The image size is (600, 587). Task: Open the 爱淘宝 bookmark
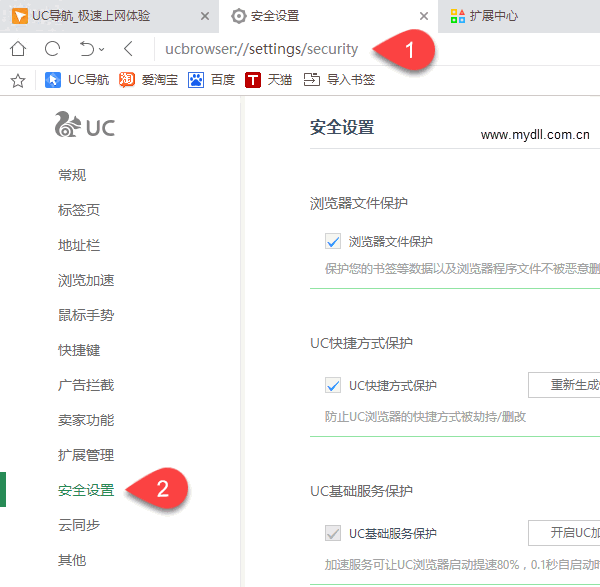(x=148, y=80)
